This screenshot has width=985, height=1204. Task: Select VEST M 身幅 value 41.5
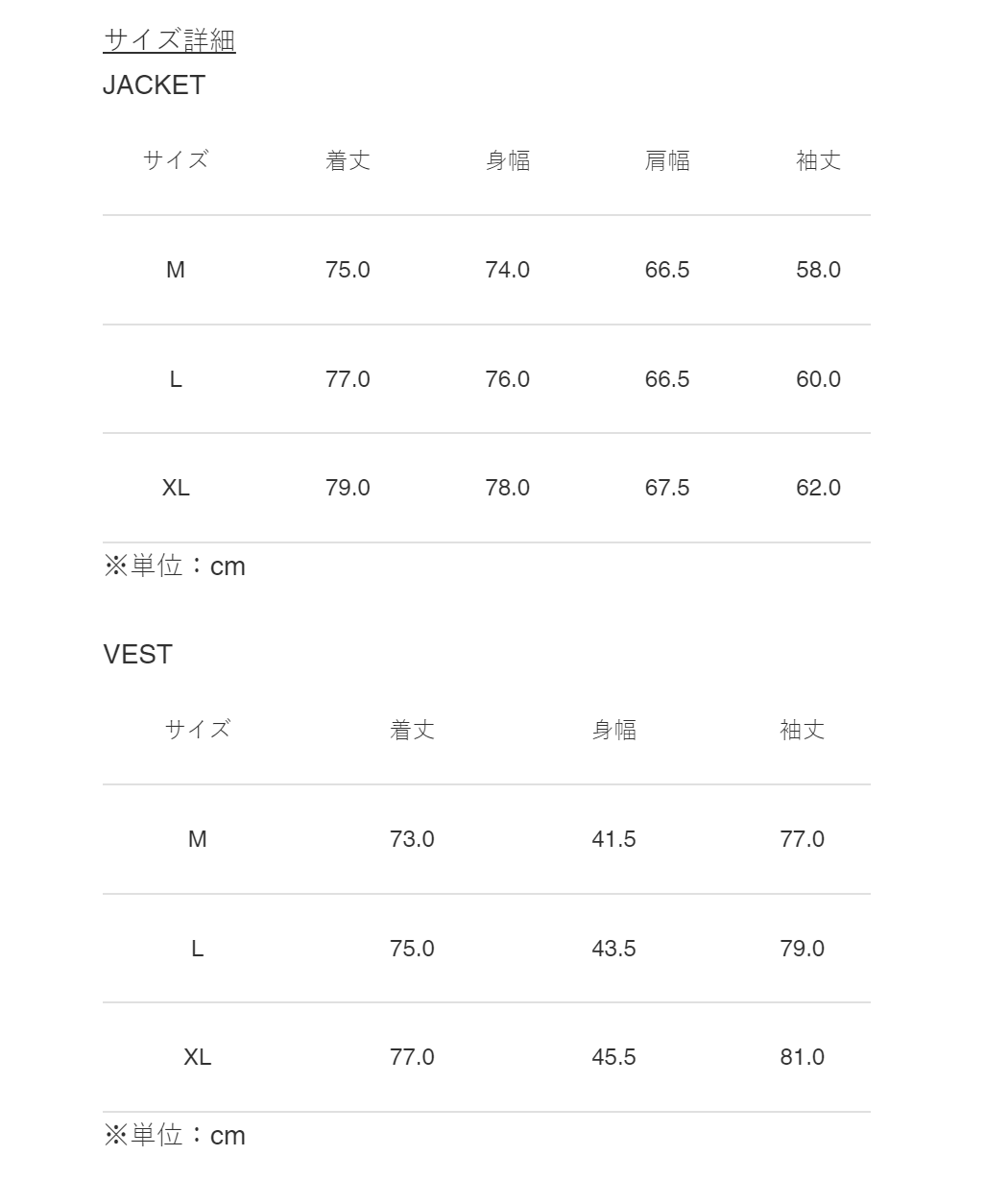coord(614,839)
